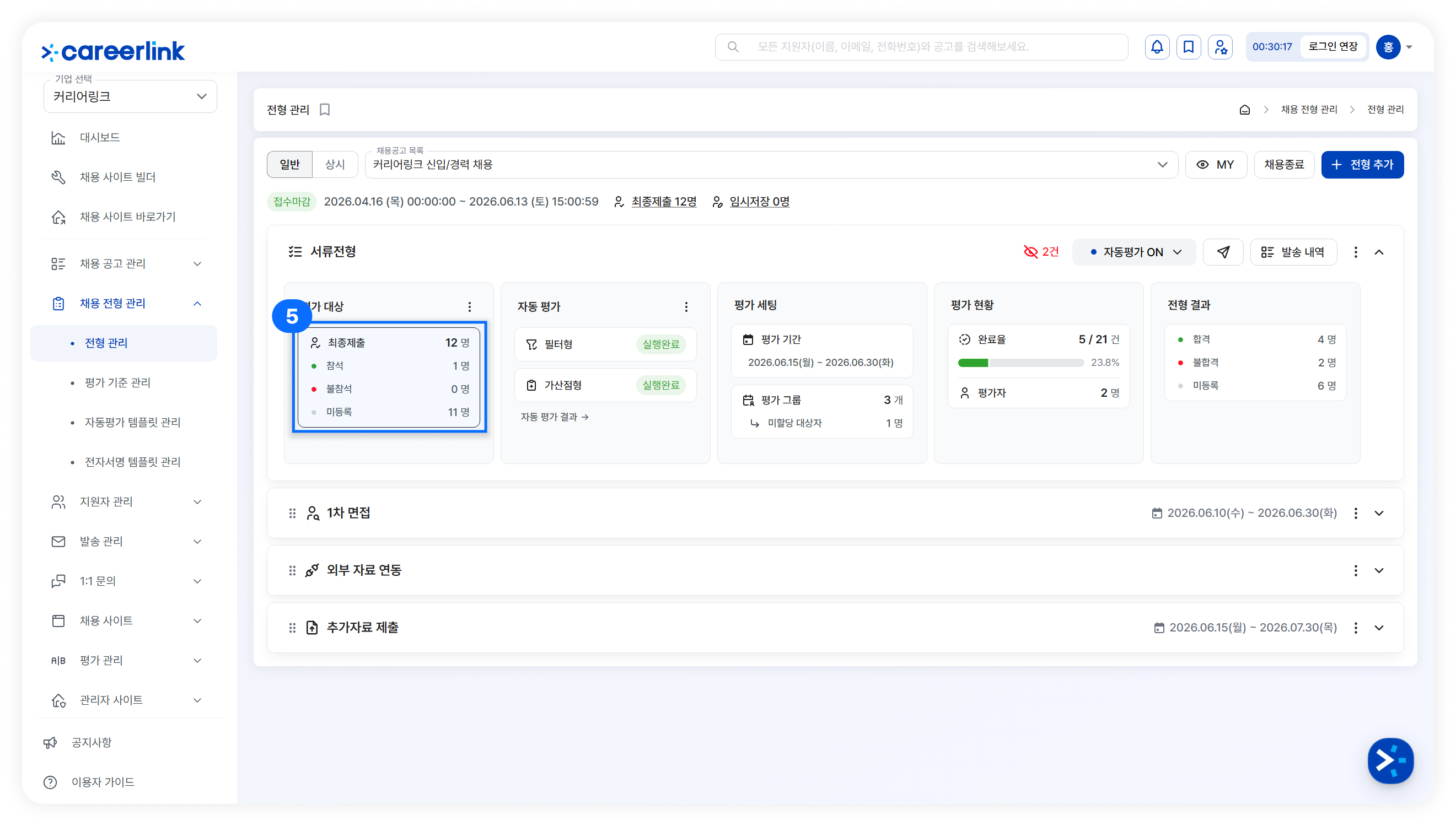Focus the applicant search input field
This screenshot has height=826, width=1456.
pos(921,47)
